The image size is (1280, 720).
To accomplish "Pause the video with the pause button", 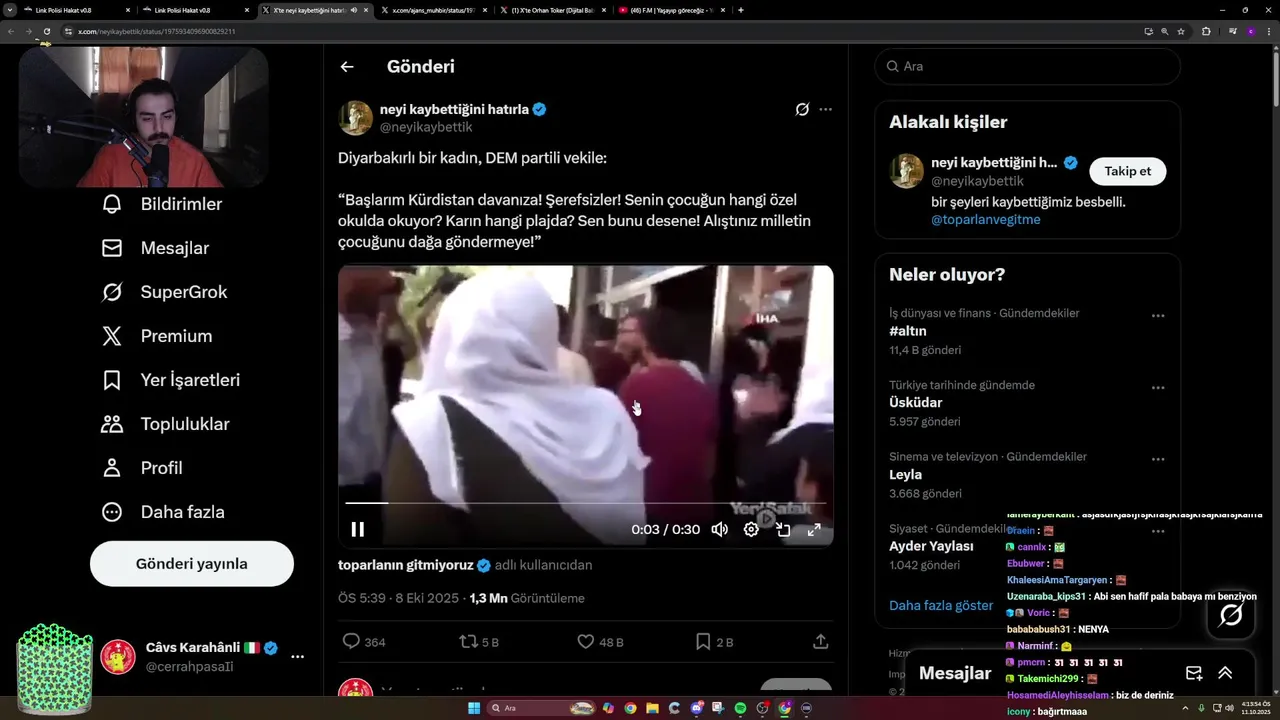I will point(357,529).
